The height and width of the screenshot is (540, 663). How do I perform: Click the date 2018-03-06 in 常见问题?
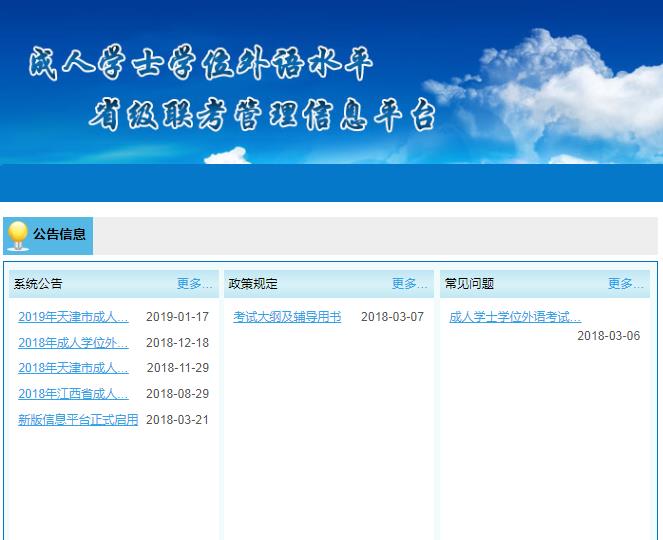click(608, 336)
